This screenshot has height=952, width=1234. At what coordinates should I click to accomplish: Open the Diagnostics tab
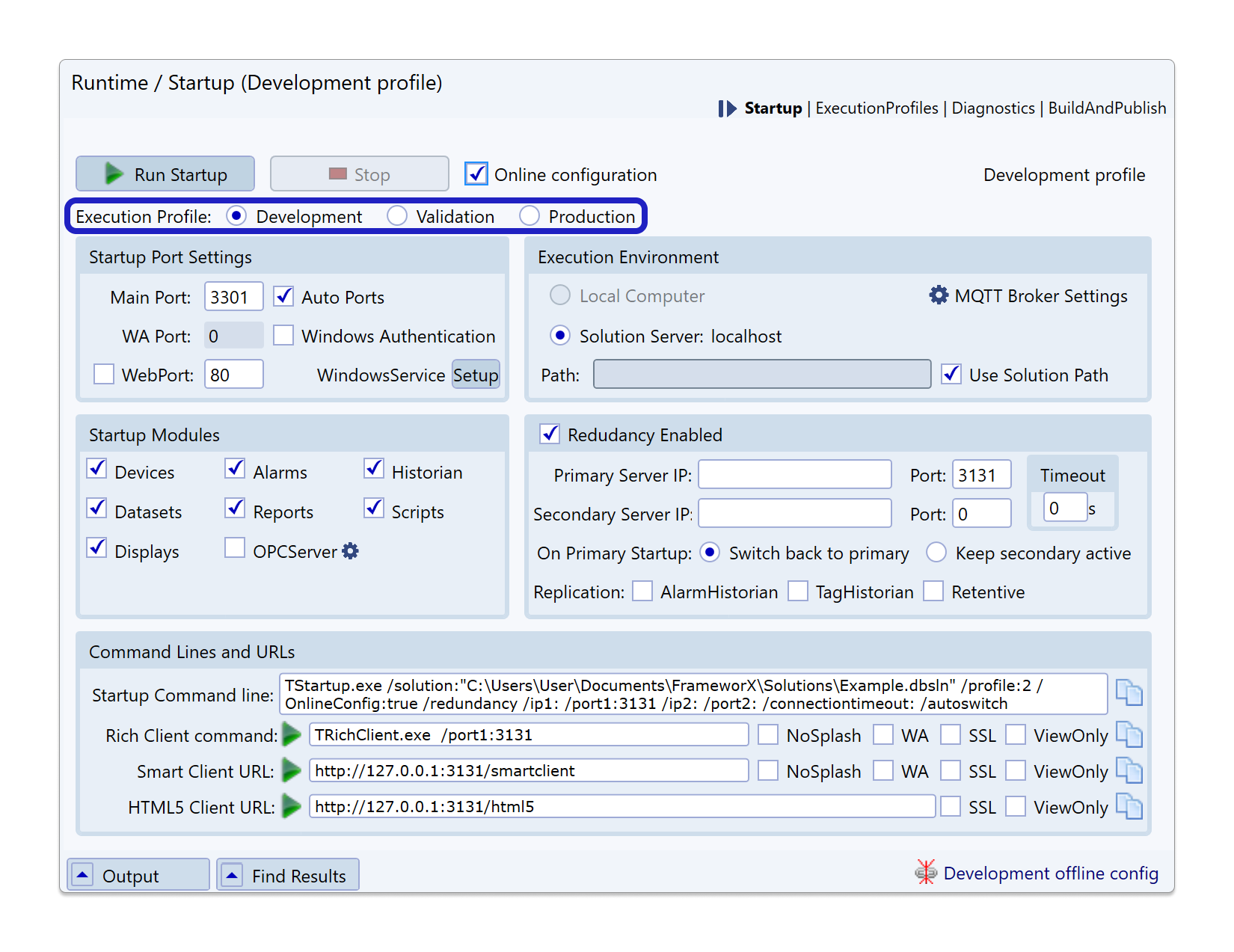click(x=993, y=108)
